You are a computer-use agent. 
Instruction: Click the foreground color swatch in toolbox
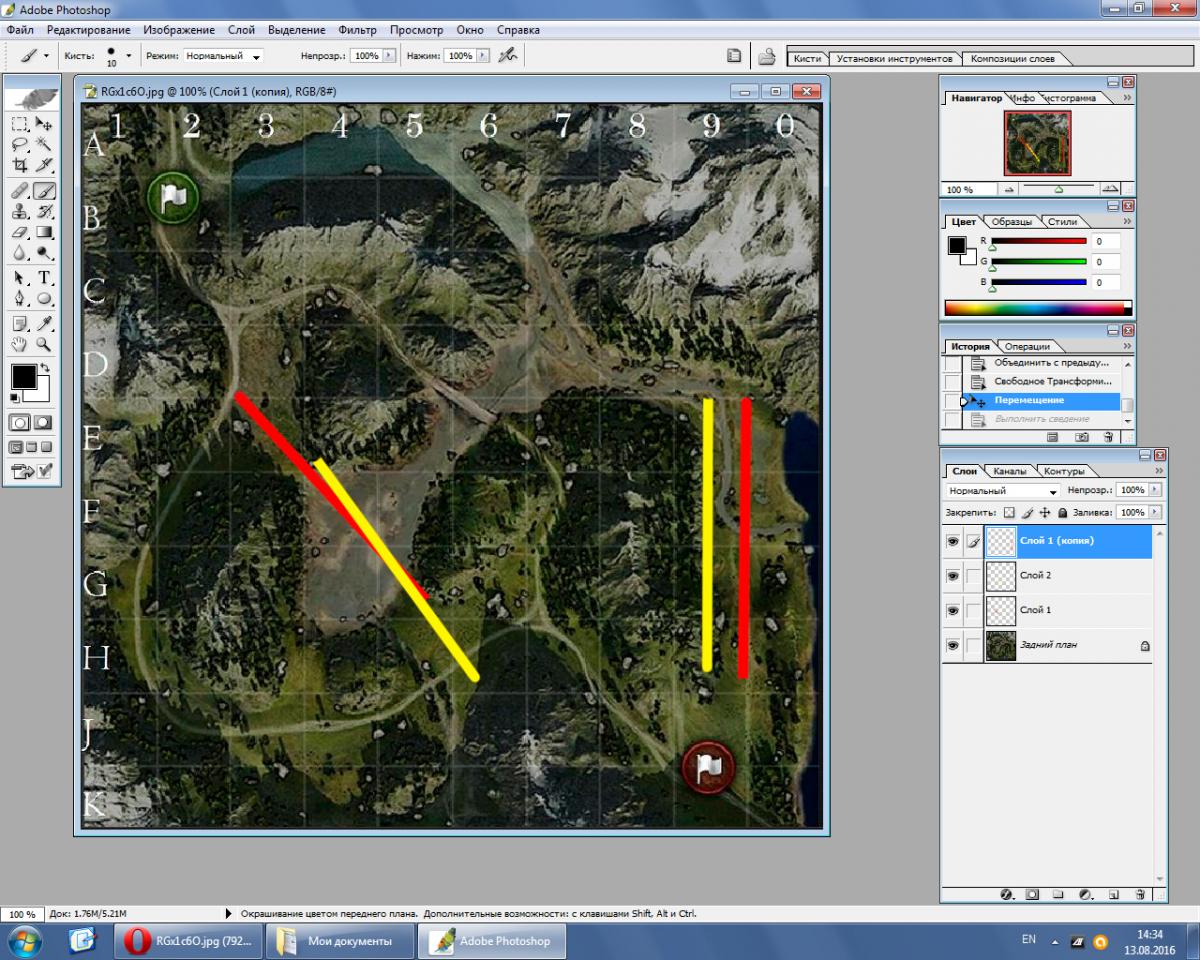click(x=23, y=377)
